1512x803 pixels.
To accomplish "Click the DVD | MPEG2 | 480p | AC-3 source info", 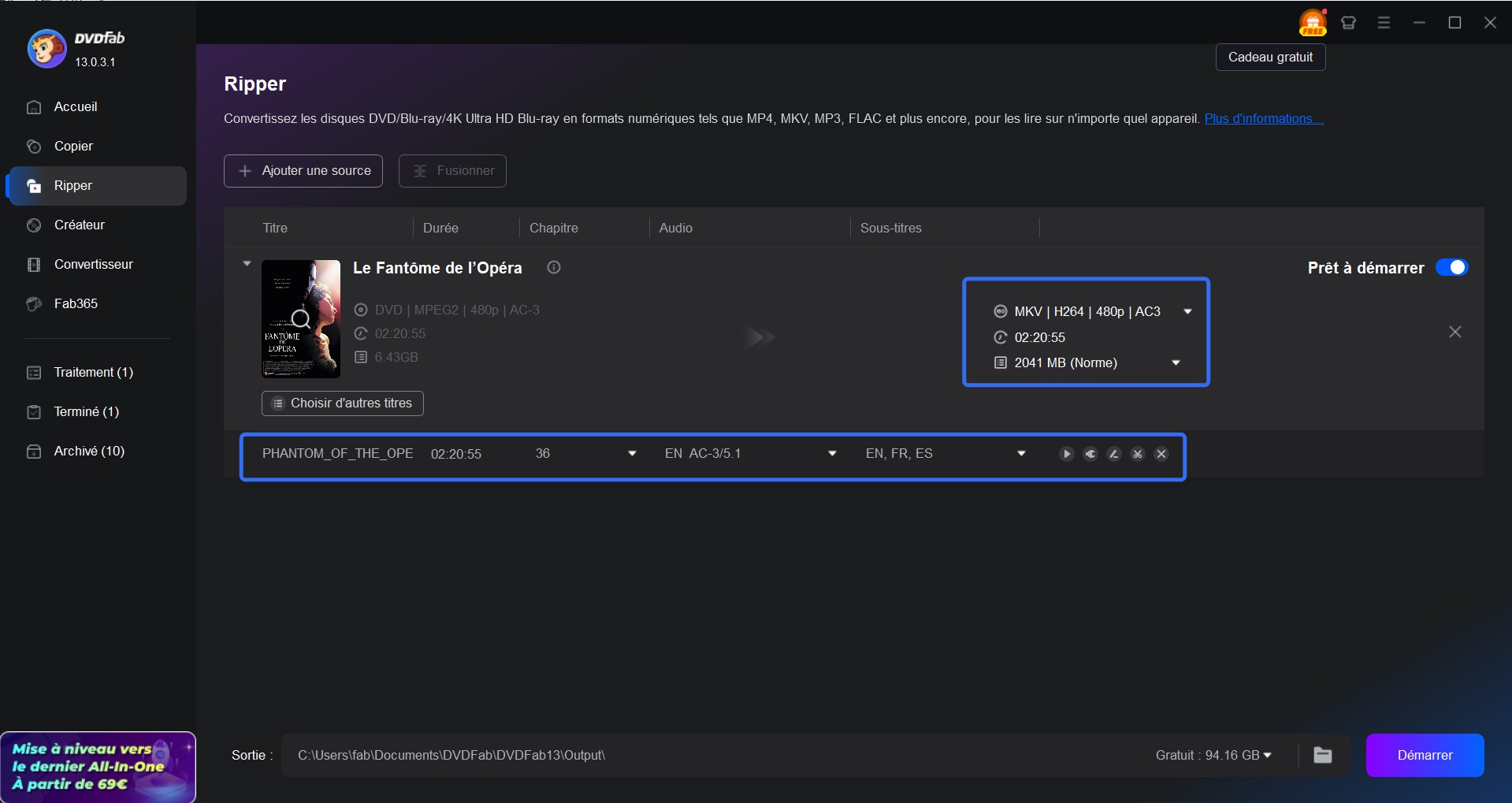I will click(457, 310).
